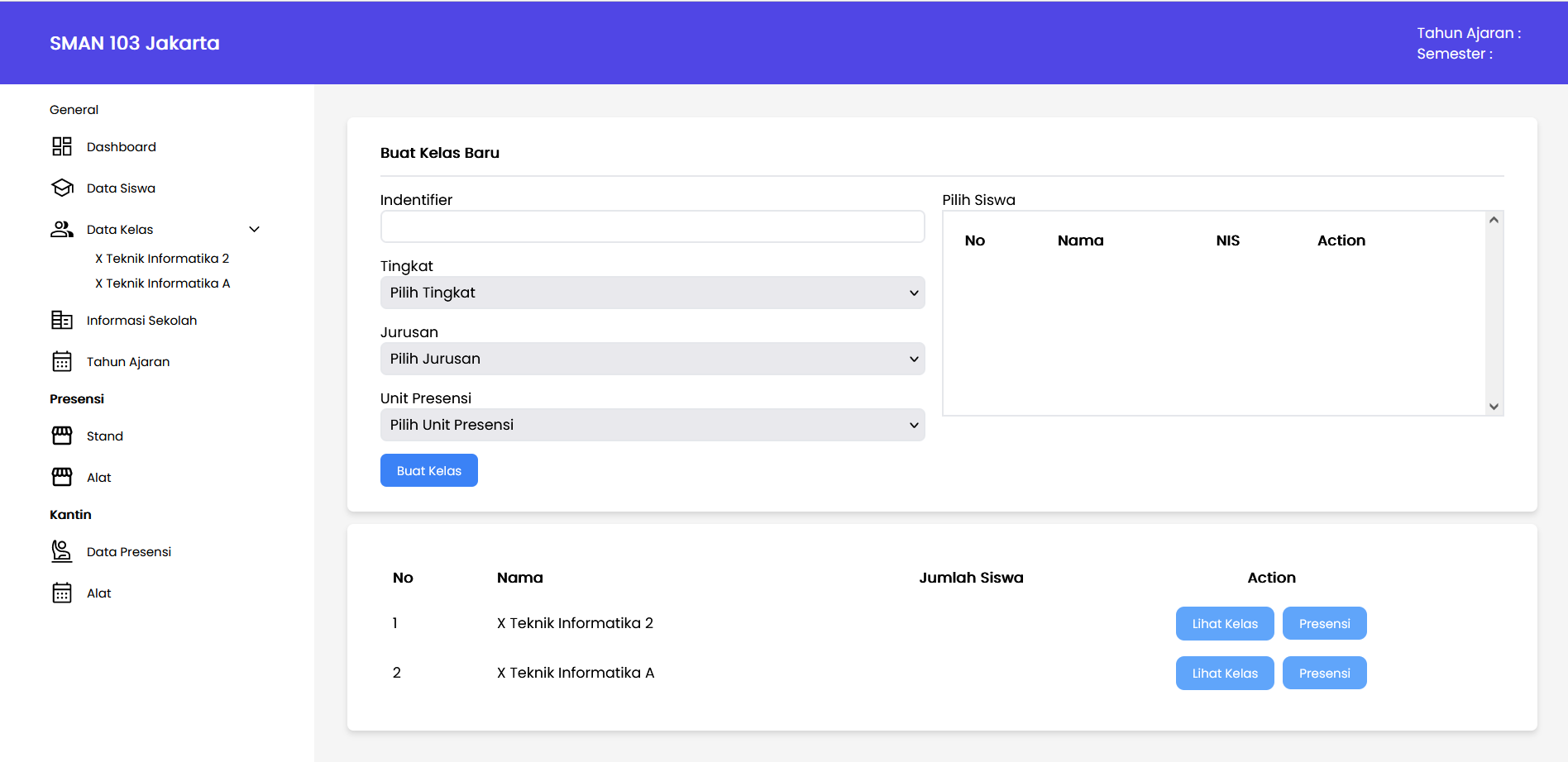Click the Pilih Siswa scrollbar down arrow
Screen dimensions: 1568x762
1494,407
